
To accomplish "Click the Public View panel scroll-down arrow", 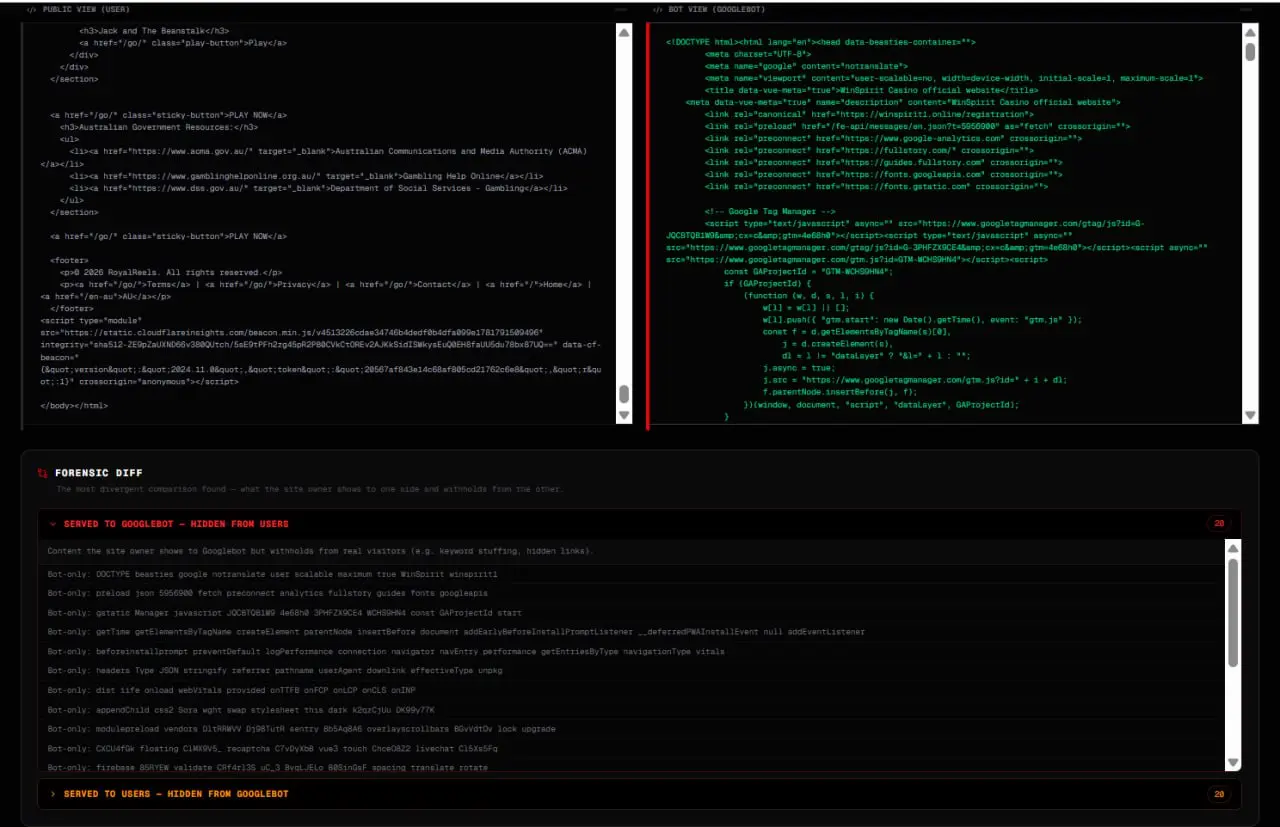I will pos(624,415).
